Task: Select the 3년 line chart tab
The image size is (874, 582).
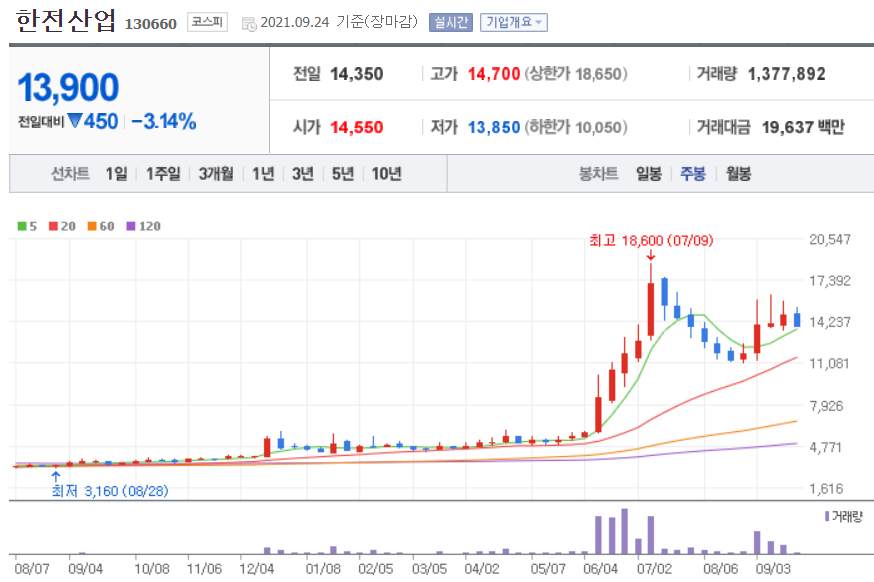Action: pyautogui.click(x=303, y=174)
